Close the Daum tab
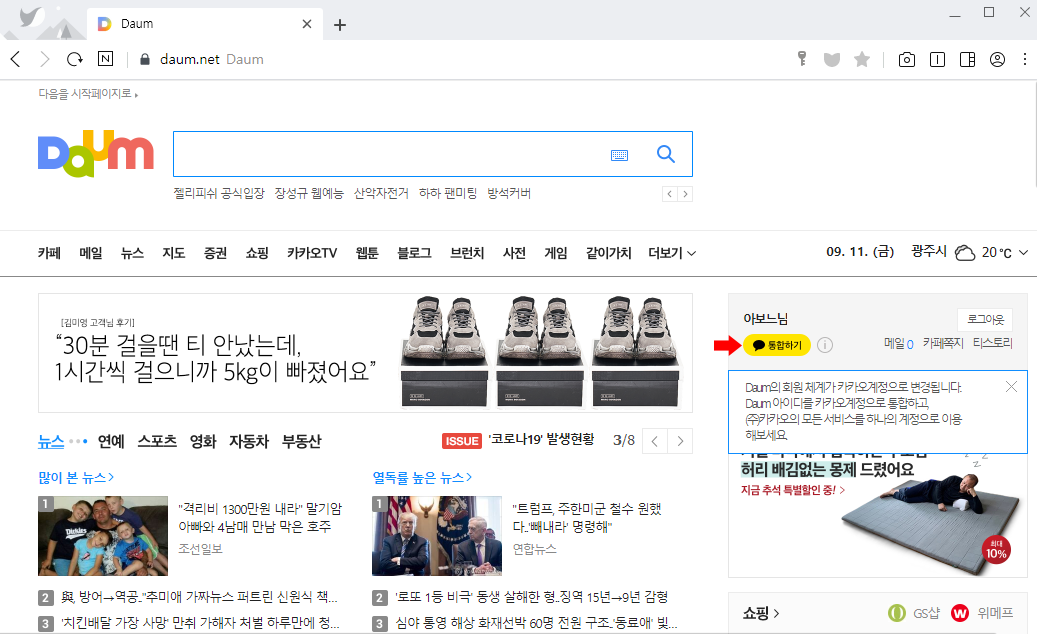 (307, 24)
